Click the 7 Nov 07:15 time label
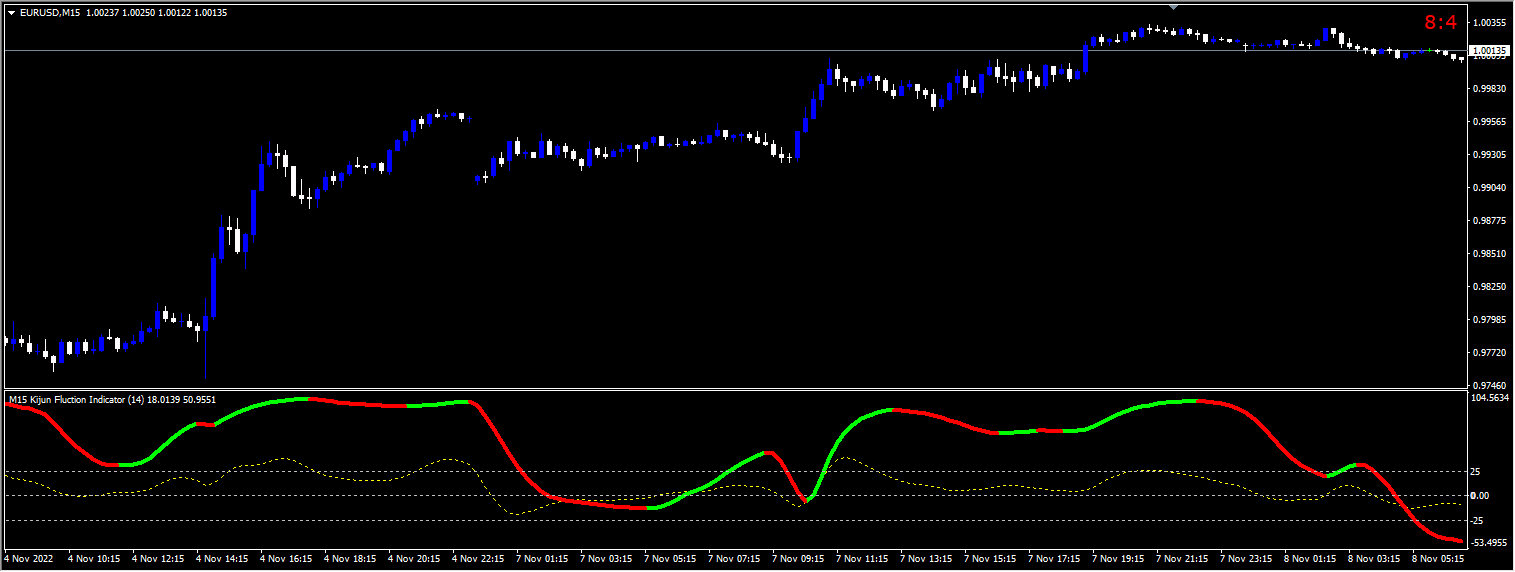Screen dimensions: 1515x572 (736, 559)
